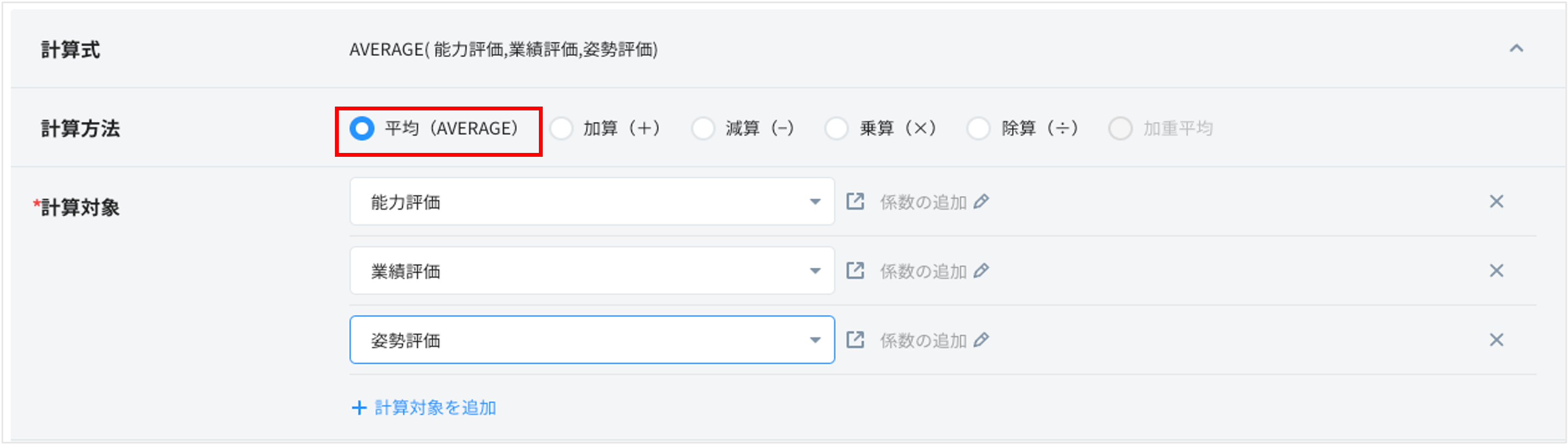The image size is (1568, 445).
Task: Open external link icon beside 姿勢評価
Action: click(x=855, y=340)
